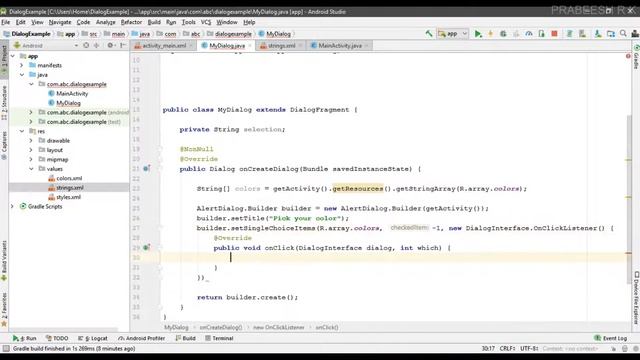640x360 pixels.
Task: Click the onCreateDialog() breadcrumb
Action: click(220, 327)
